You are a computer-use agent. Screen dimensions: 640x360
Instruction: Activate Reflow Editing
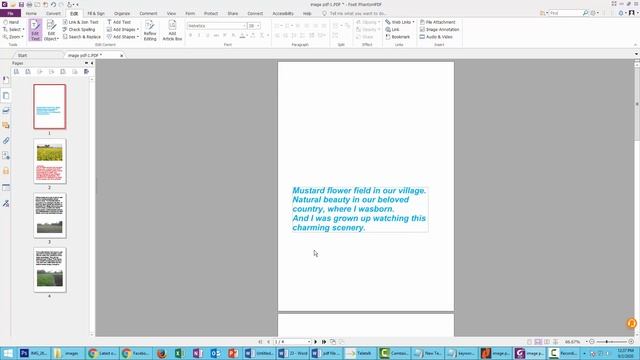tap(150, 30)
